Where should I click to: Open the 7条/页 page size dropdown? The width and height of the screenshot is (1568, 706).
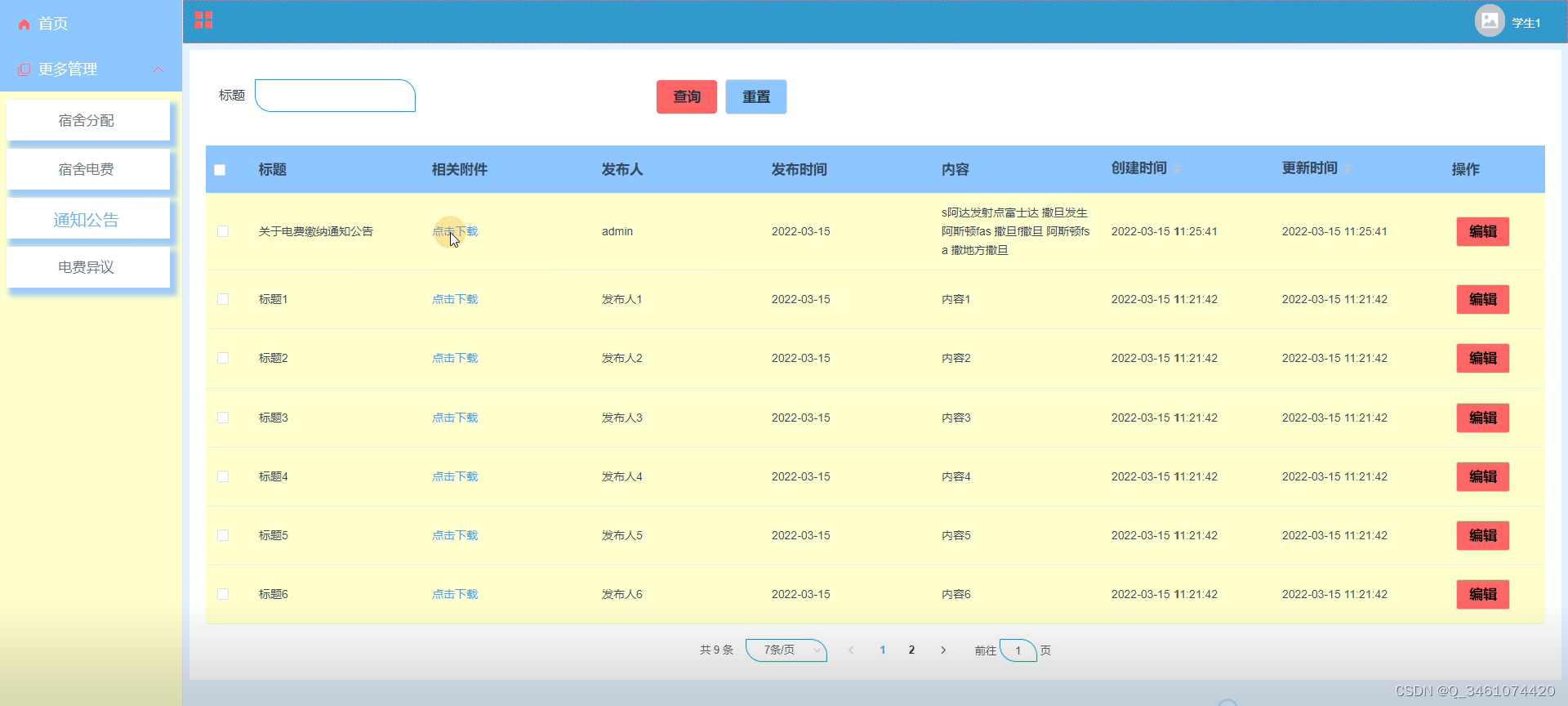[786, 650]
